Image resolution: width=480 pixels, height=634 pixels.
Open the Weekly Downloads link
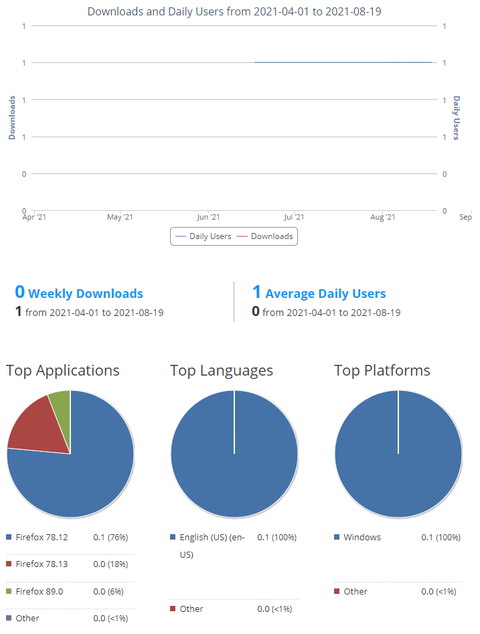point(79,293)
